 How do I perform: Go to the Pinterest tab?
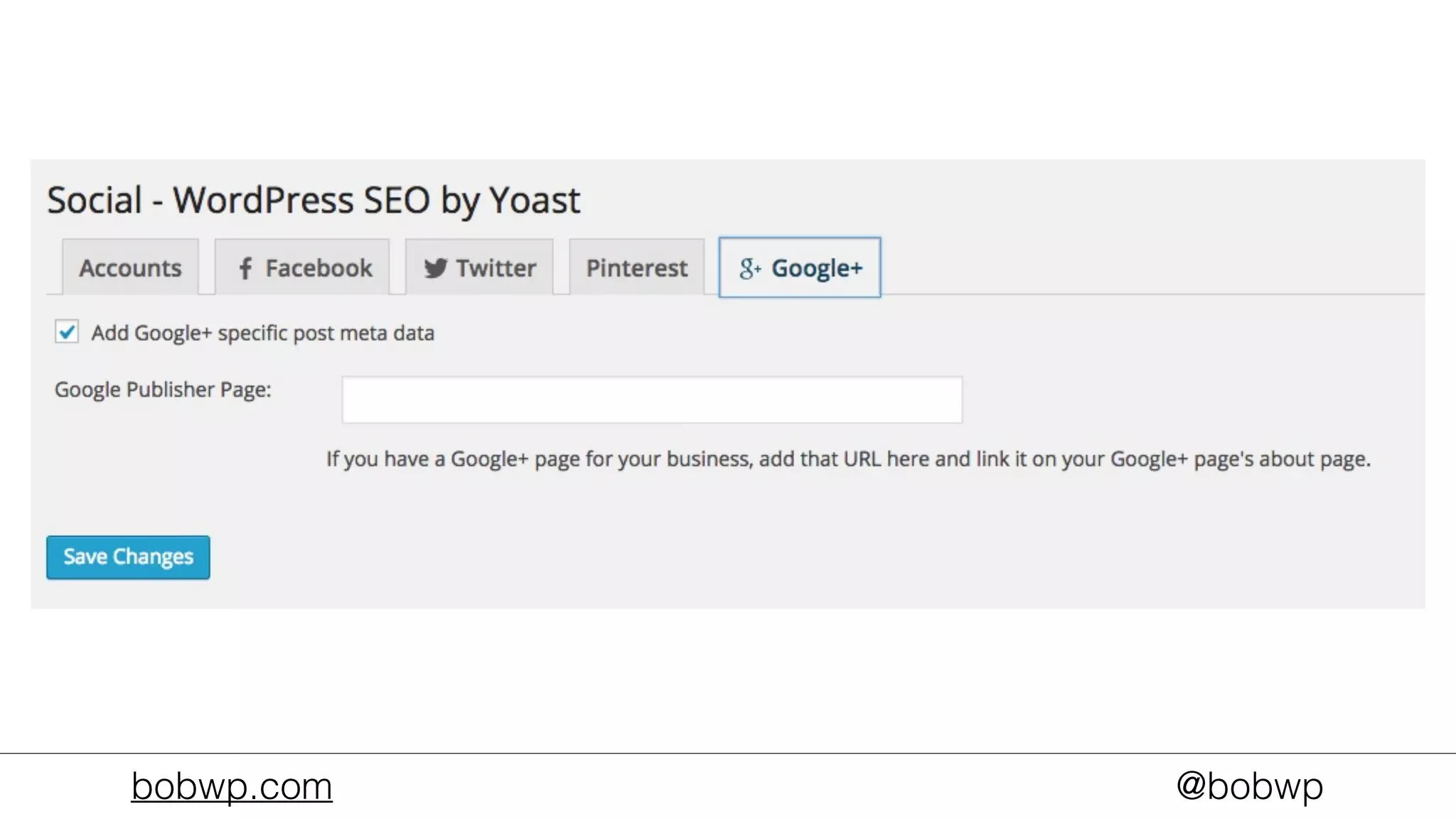tap(636, 268)
